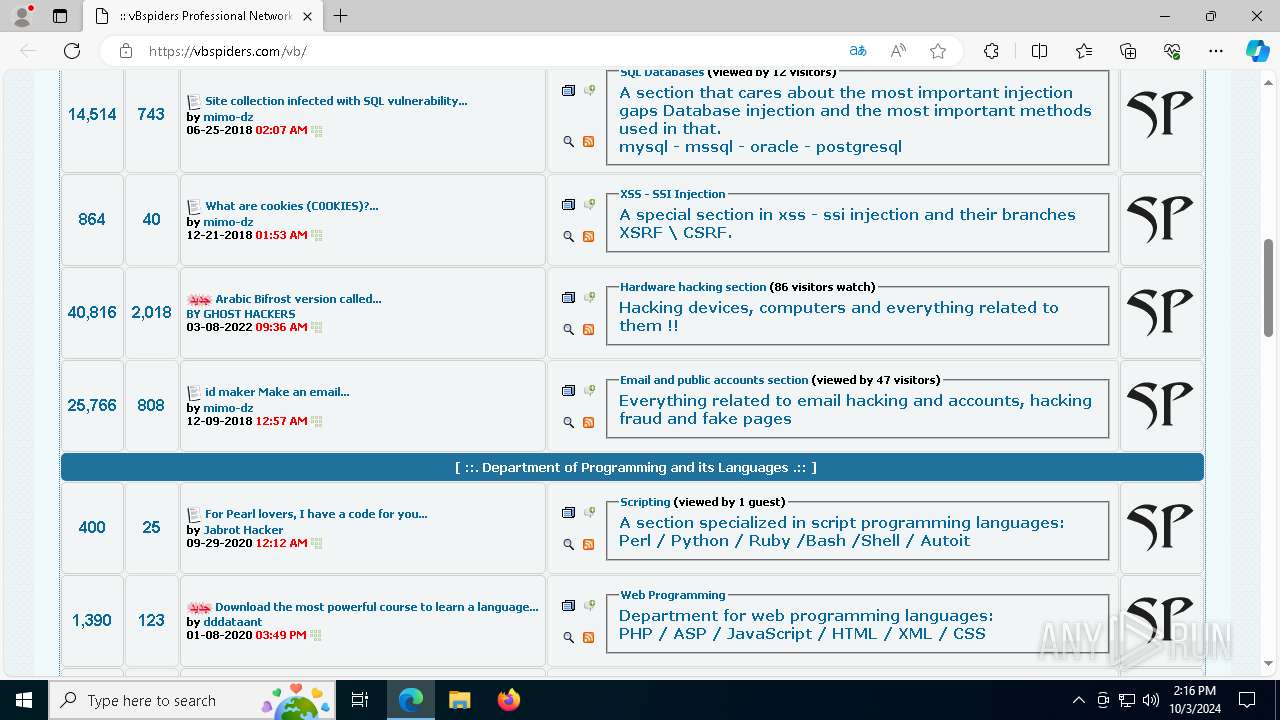Open thread "What are cookies (COOKIES)?..."
The image size is (1280, 720).
click(x=292, y=206)
